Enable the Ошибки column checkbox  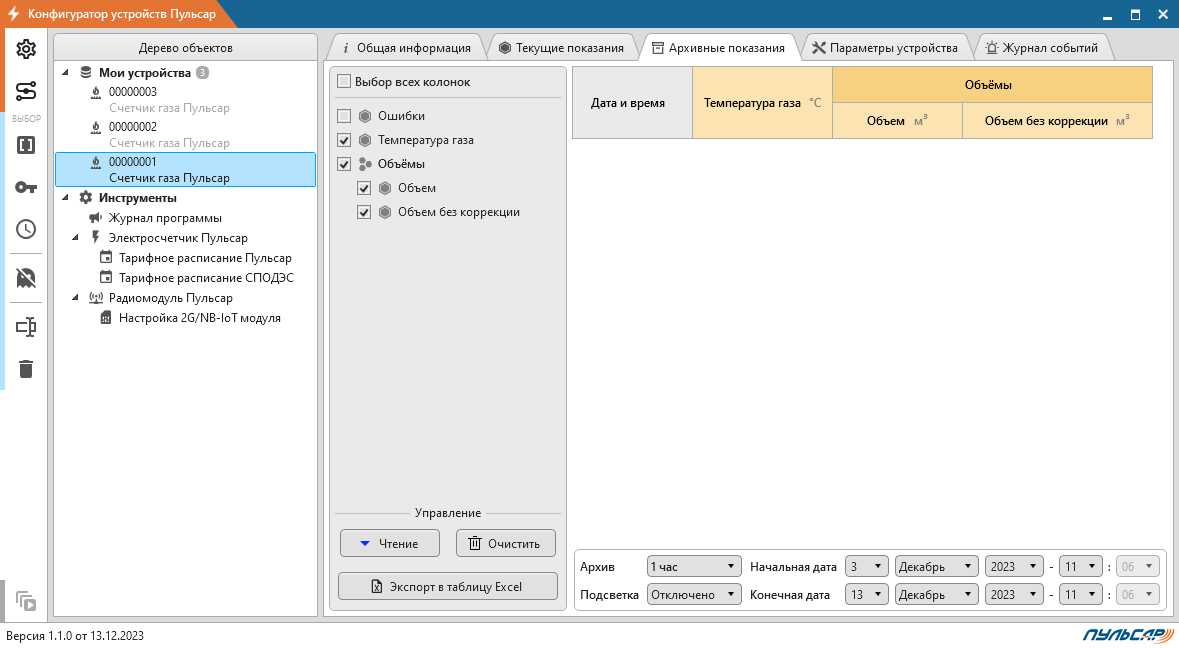pyautogui.click(x=344, y=116)
